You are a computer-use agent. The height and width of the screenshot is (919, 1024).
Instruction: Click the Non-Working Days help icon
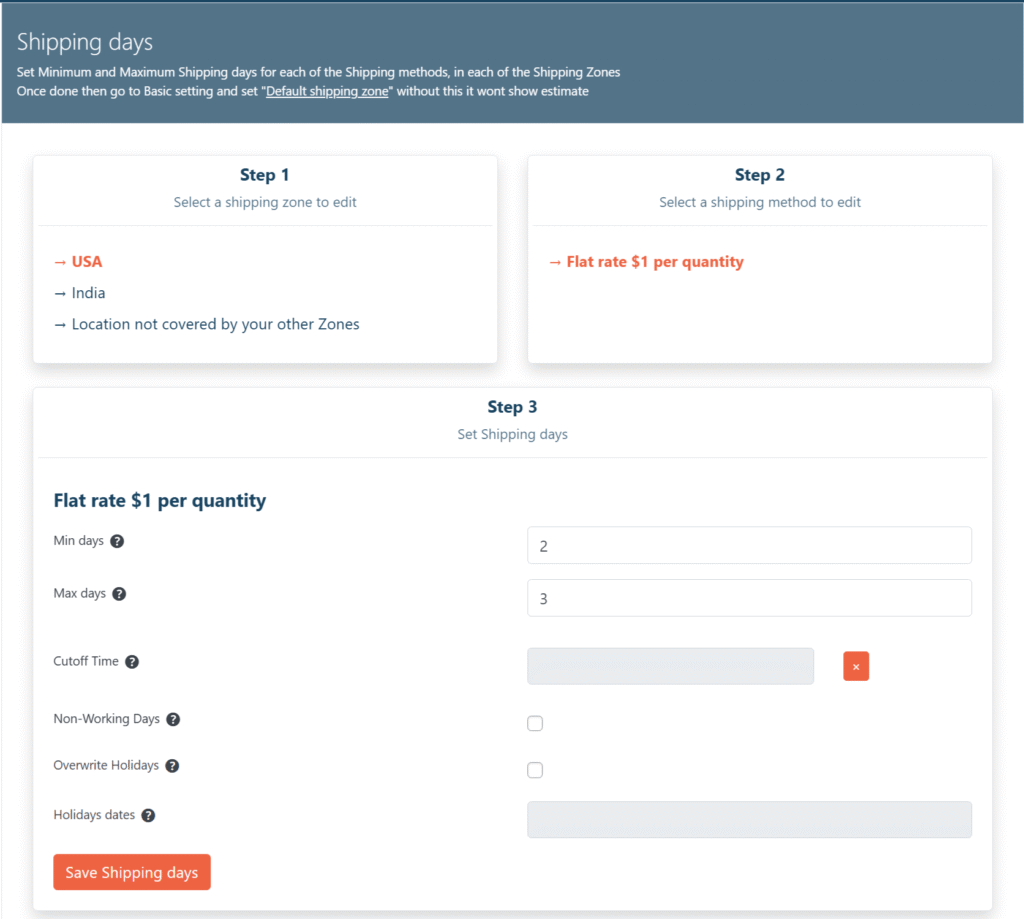[173, 719]
